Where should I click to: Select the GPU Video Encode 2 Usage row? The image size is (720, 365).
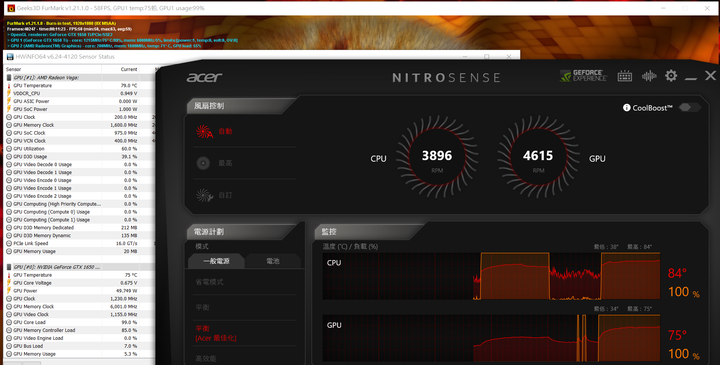pyautogui.click(x=78, y=196)
